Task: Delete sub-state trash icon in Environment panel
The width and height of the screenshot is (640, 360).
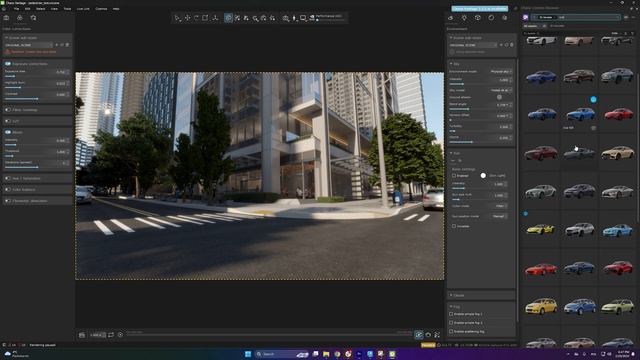Action: (x=511, y=45)
